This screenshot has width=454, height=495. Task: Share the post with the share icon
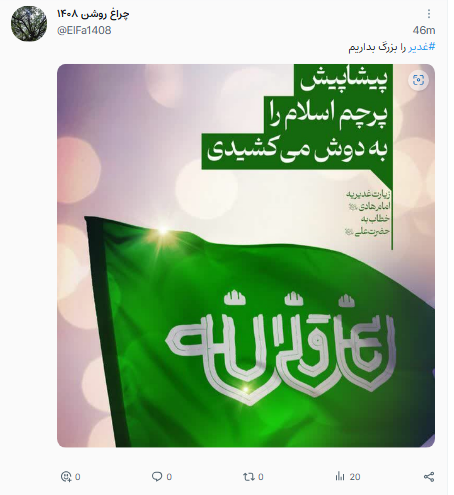pyautogui.click(x=429, y=476)
